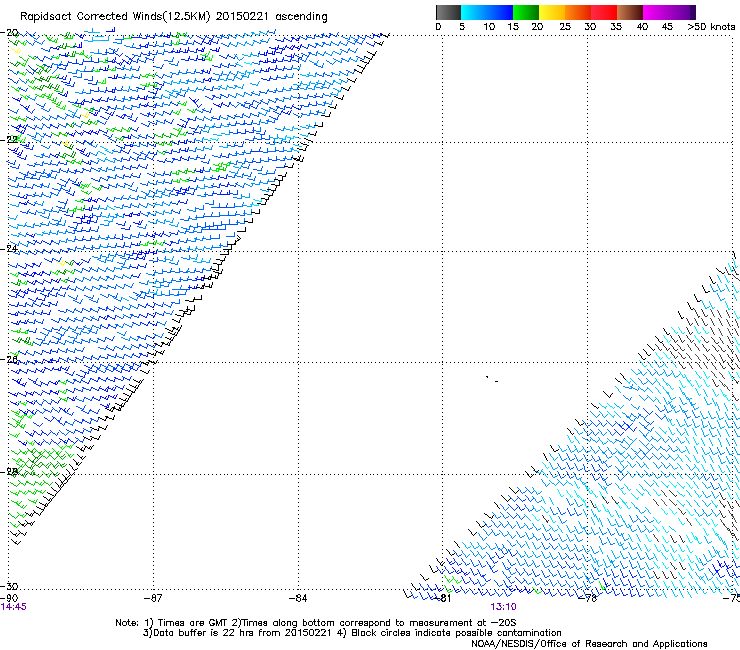Screen dimensions: 740x650
Task: Click the '-26' latitude axis label
Action: pos(9,359)
